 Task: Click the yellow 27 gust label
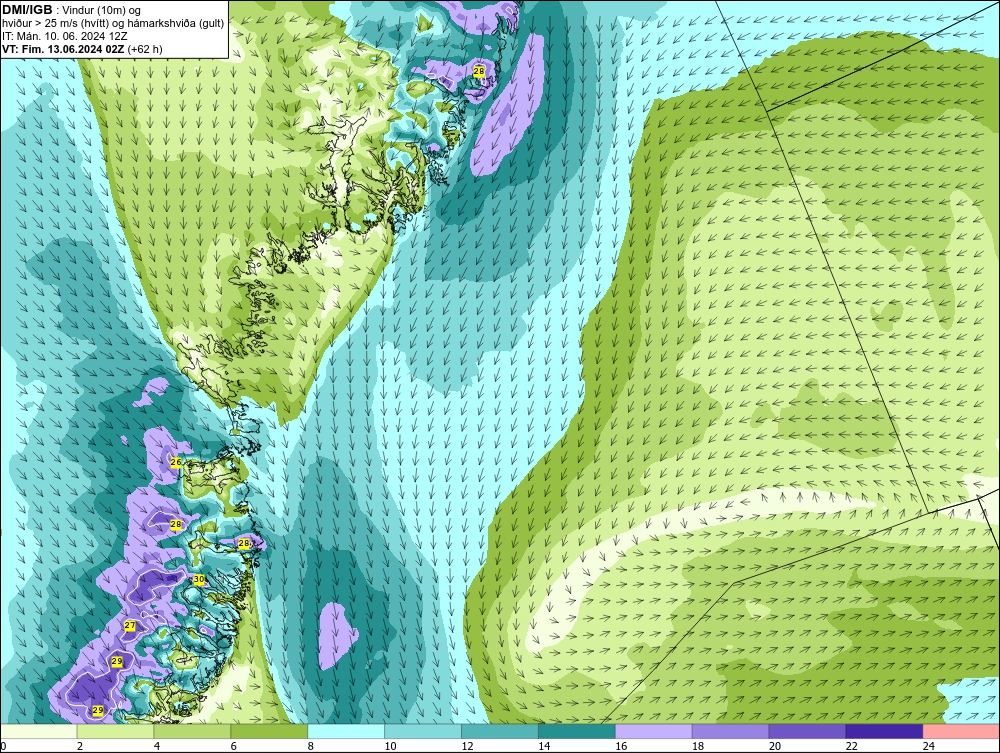tap(129, 625)
